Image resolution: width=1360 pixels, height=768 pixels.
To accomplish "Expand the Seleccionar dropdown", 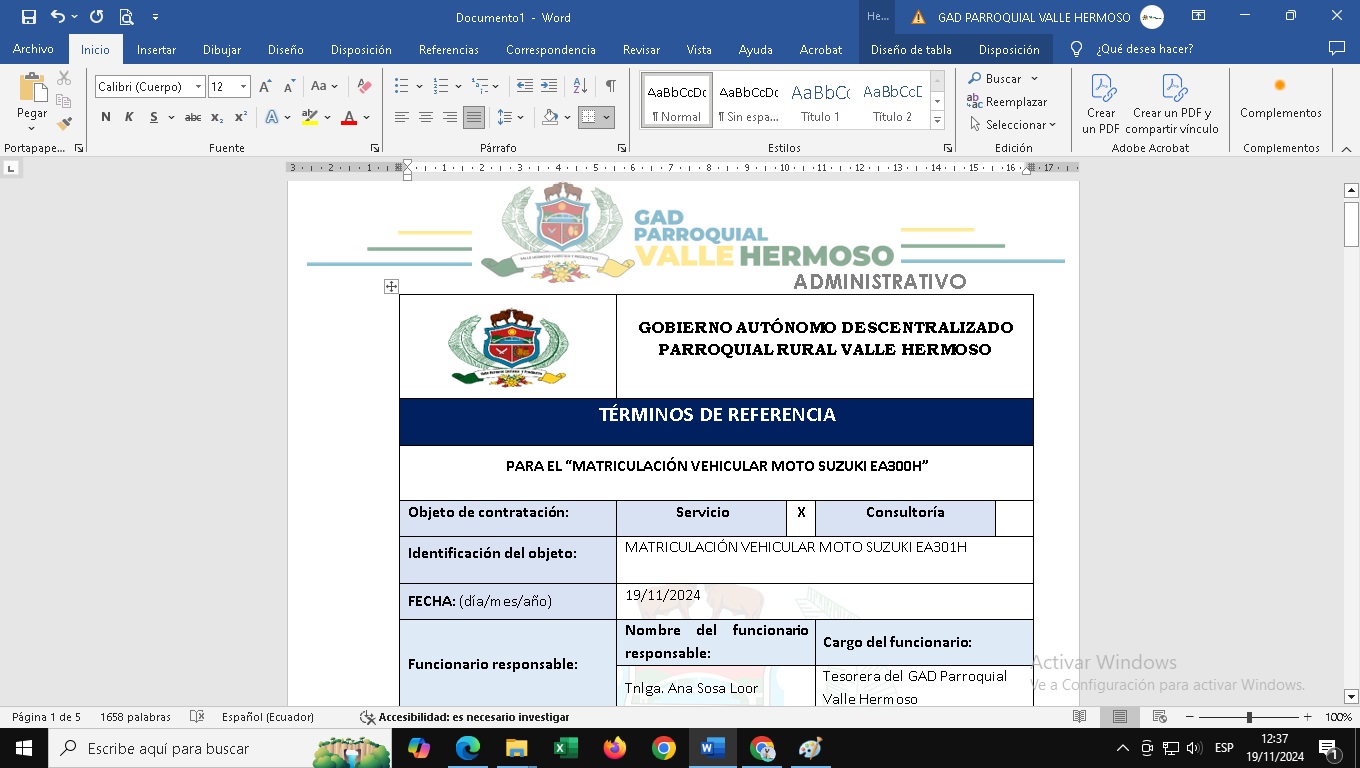I will pyautogui.click(x=1012, y=125).
